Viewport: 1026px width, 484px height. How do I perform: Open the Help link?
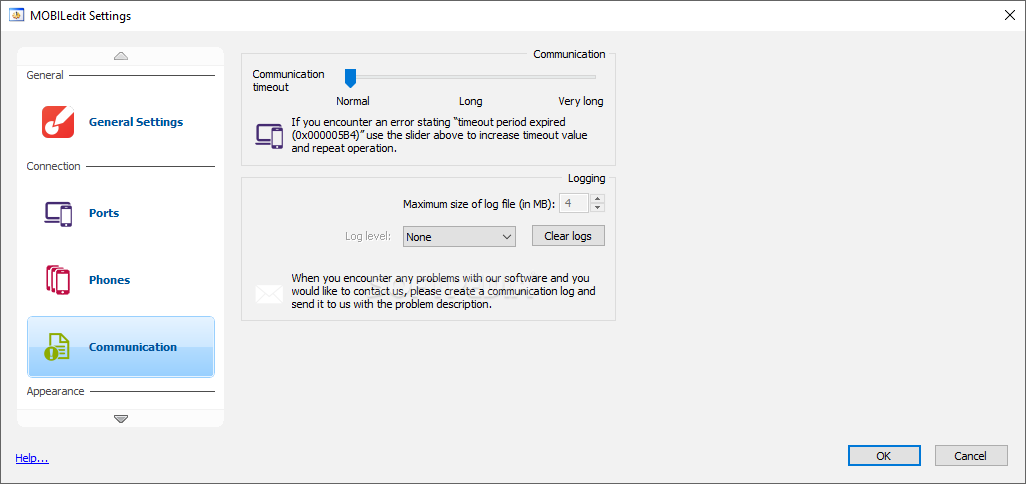tap(32, 458)
